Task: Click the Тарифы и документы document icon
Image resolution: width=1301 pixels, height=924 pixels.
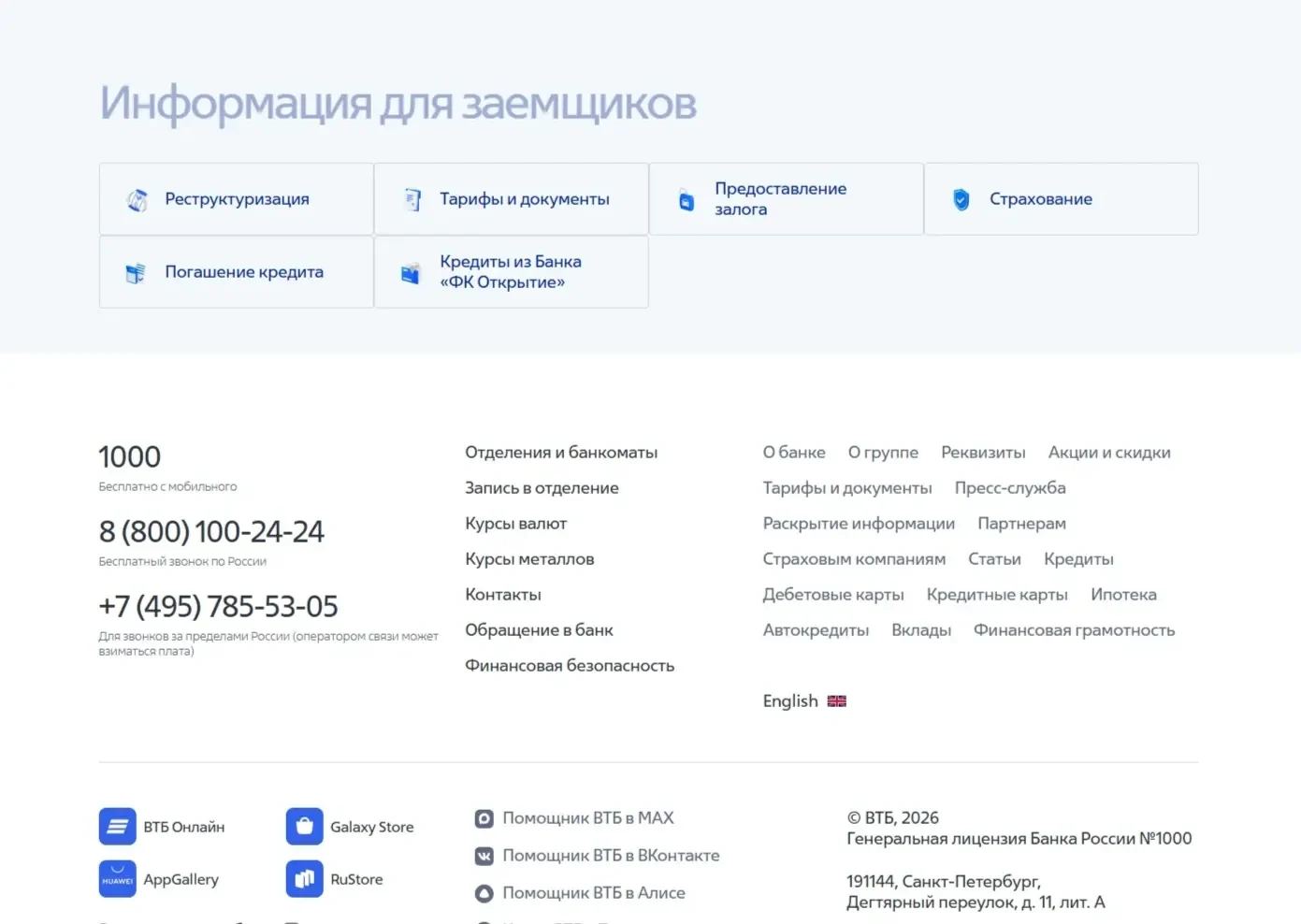Action: pos(412,199)
